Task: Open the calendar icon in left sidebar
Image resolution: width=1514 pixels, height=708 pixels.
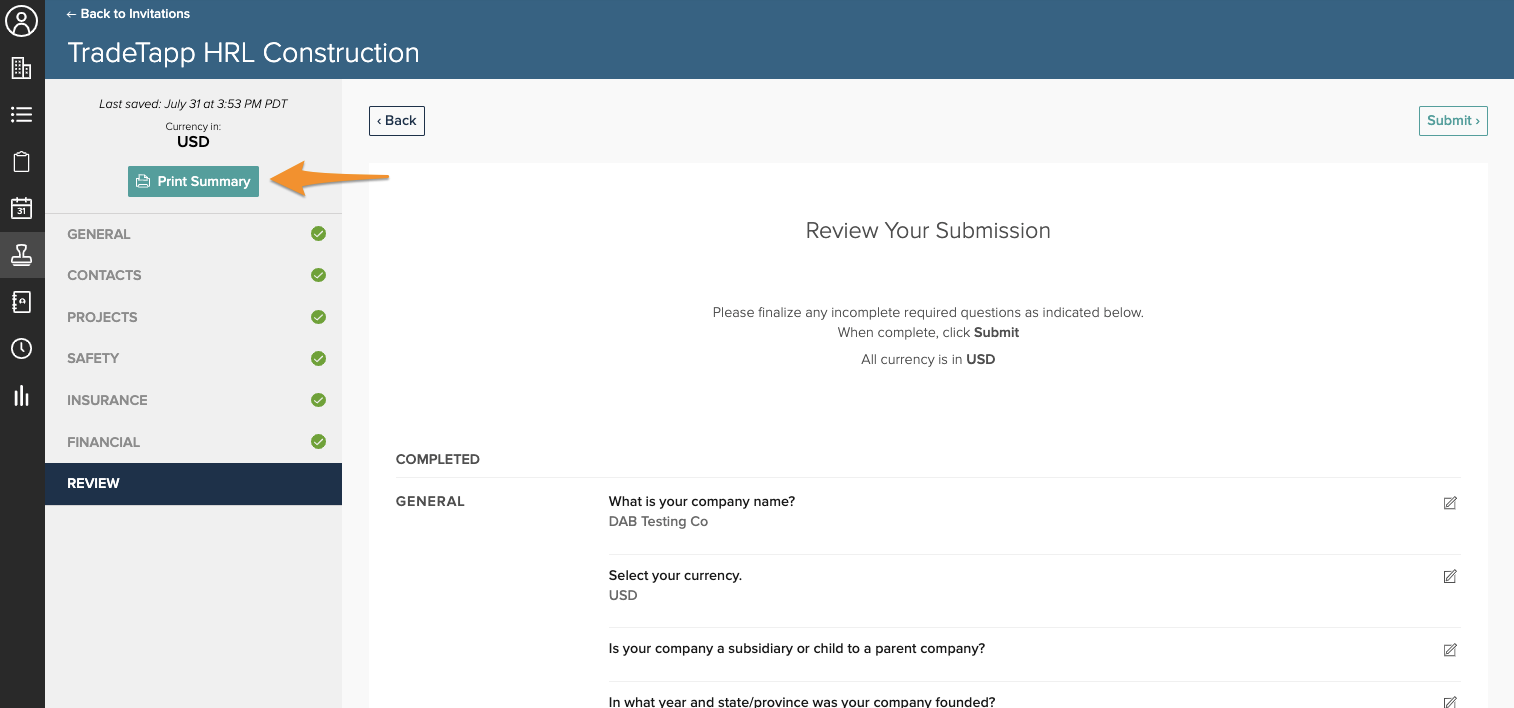Action: [21, 208]
